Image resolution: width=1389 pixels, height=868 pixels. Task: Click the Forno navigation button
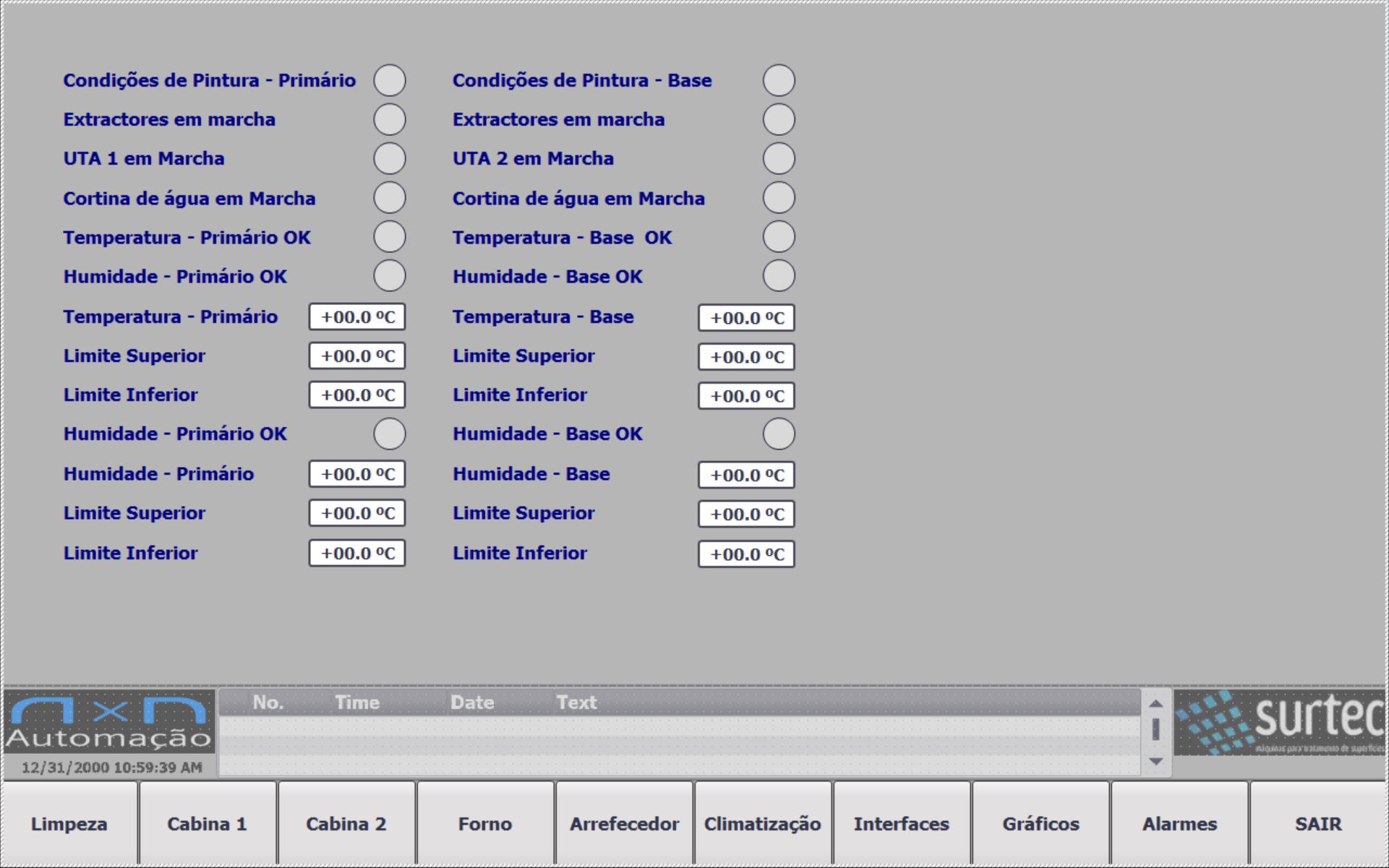(485, 823)
